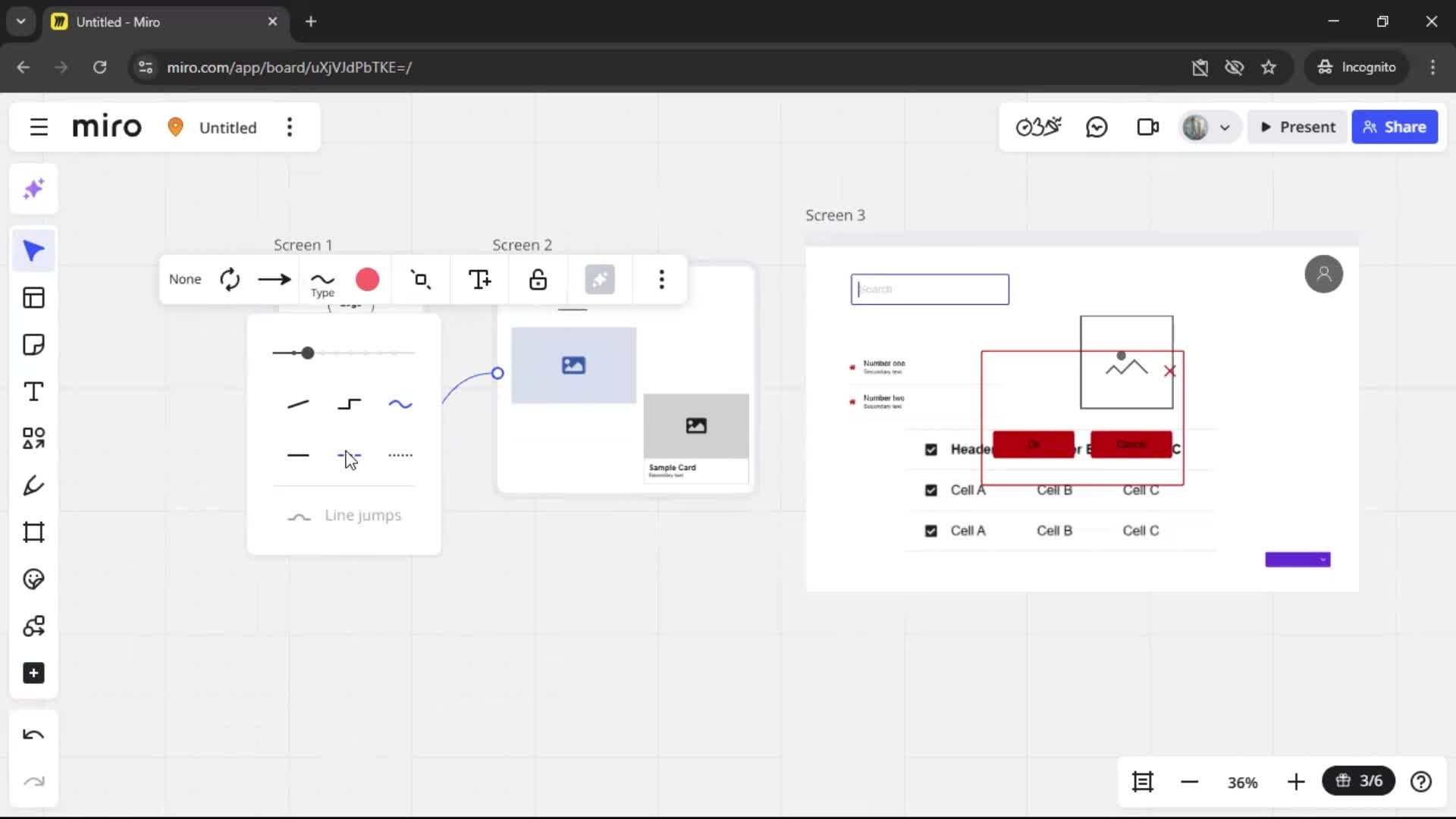Start a video call
Image resolution: width=1456 pixels, height=819 pixels.
coord(1148,127)
